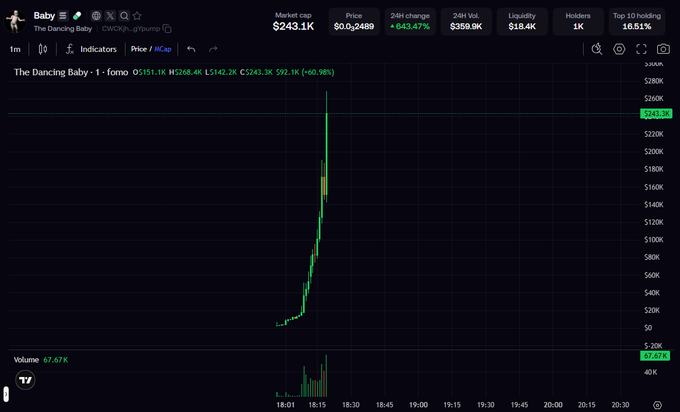Image resolution: width=680 pixels, height=412 pixels.
Task: Click the 18:15 time axis label
Action: (317, 405)
